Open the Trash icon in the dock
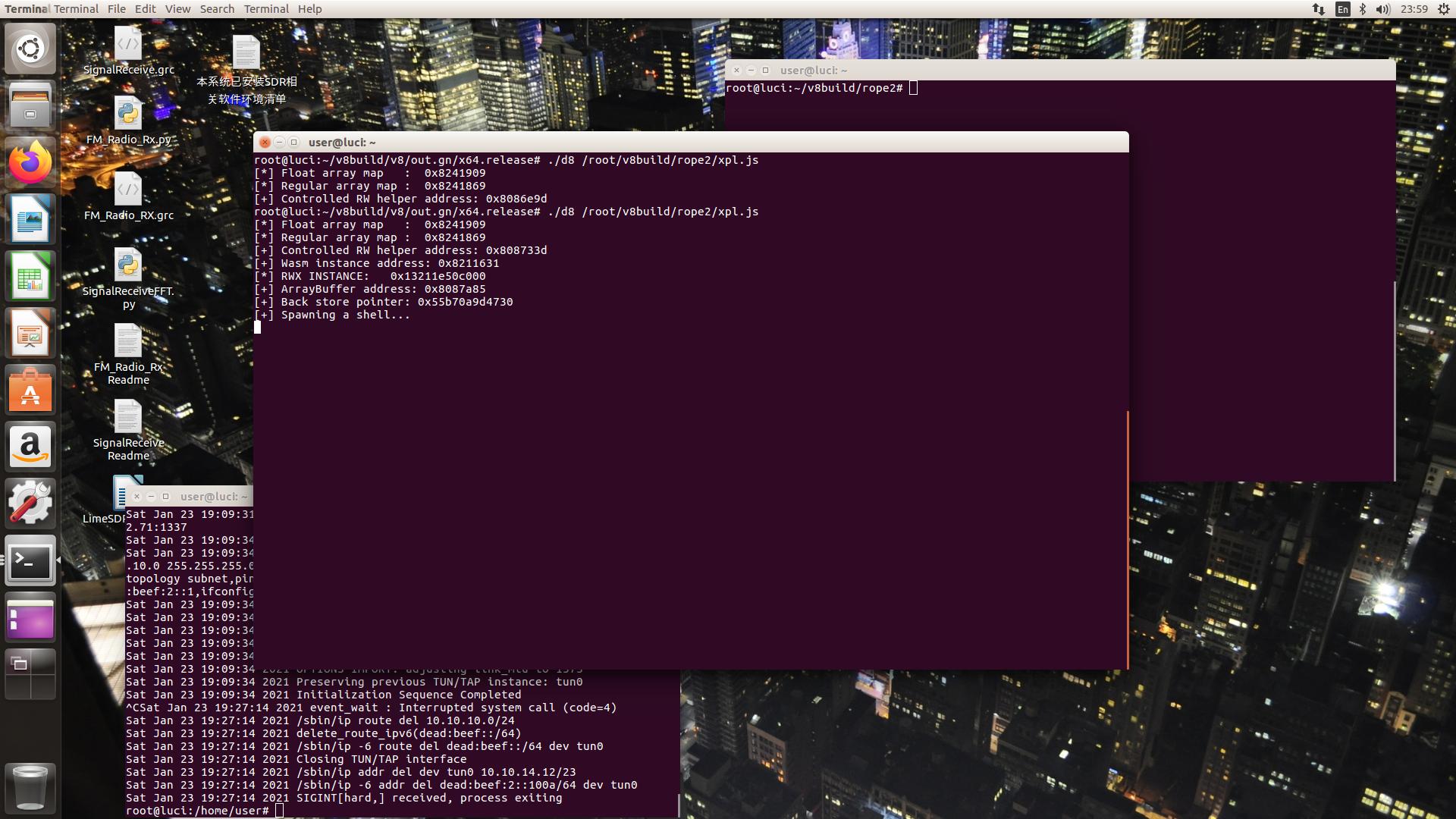 point(30,787)
